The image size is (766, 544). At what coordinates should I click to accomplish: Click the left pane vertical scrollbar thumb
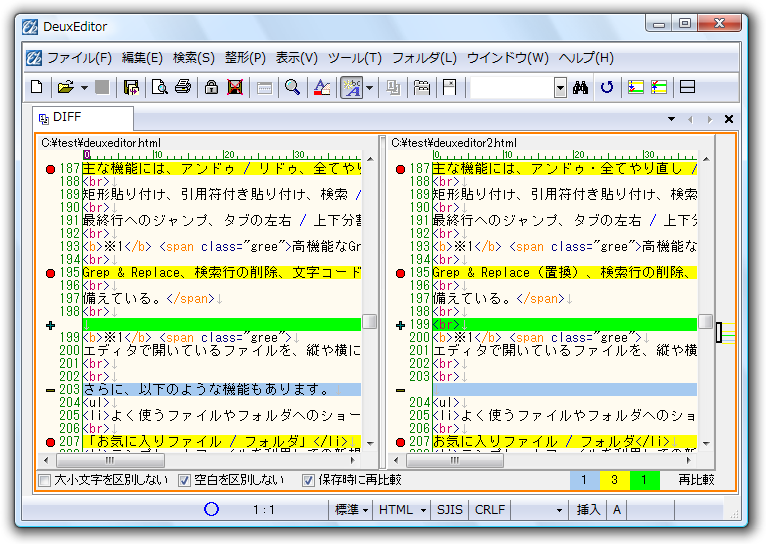(370, 322)
